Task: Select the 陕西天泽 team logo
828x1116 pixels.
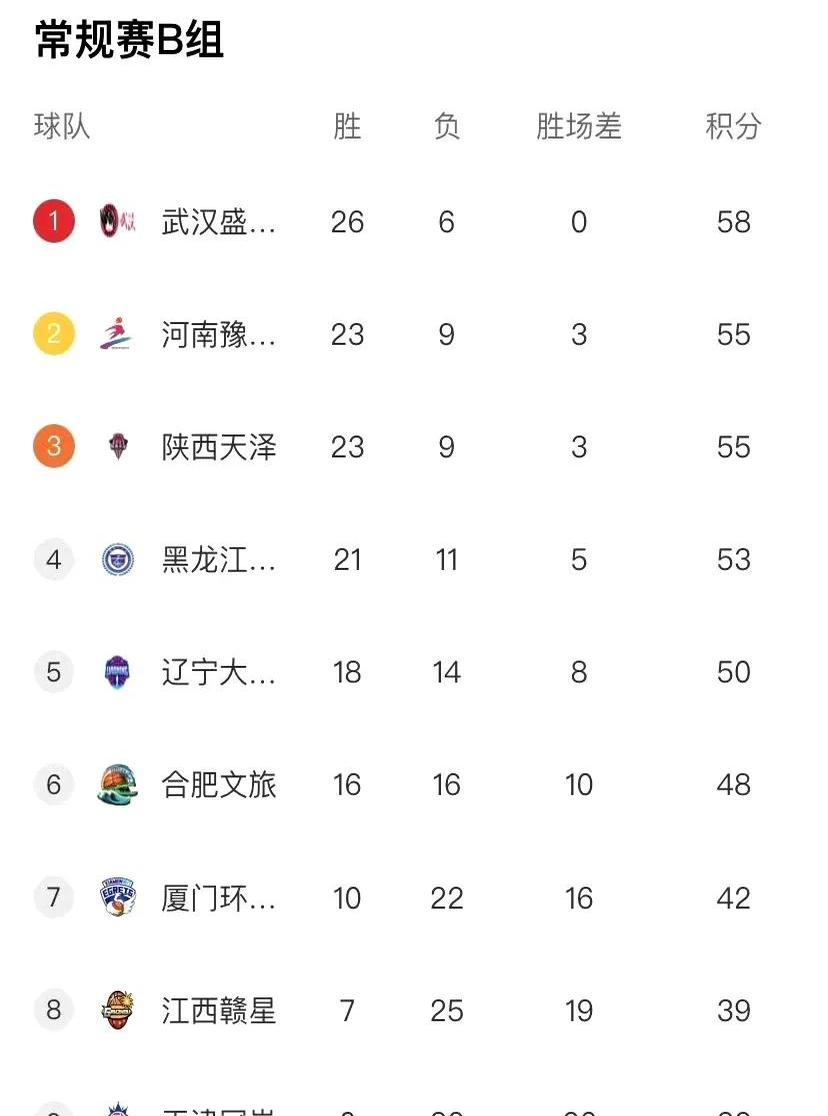Action: point(118,446)
